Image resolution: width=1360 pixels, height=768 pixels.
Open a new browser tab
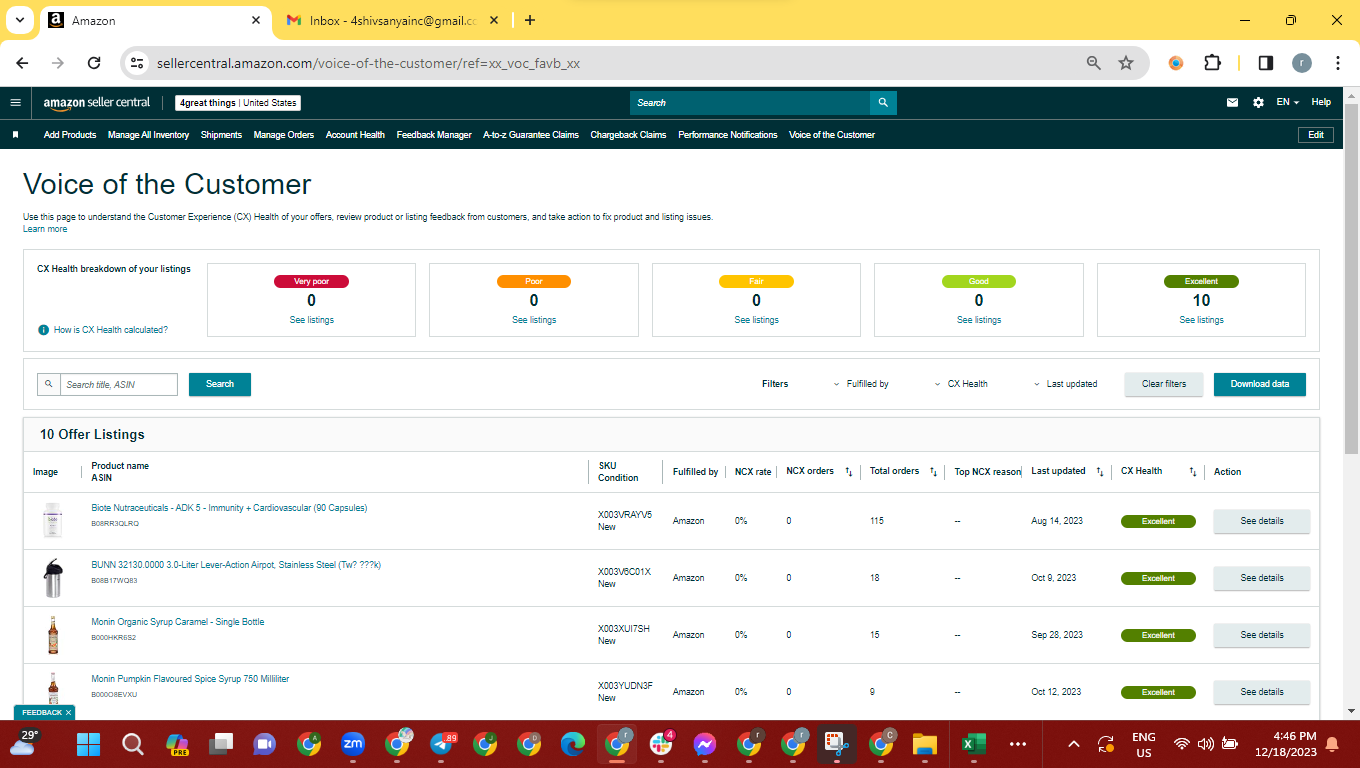tap(530, 20)
